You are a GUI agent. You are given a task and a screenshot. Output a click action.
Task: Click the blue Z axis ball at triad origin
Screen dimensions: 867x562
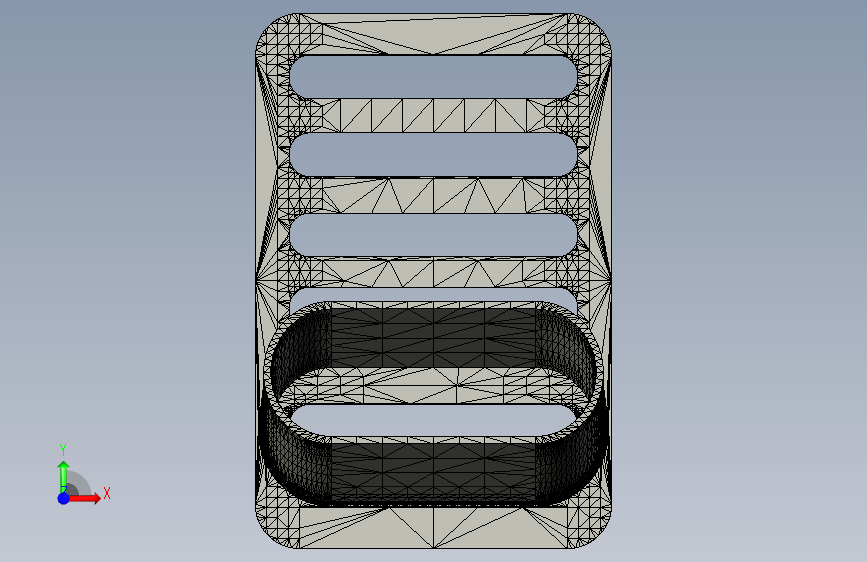64,498
